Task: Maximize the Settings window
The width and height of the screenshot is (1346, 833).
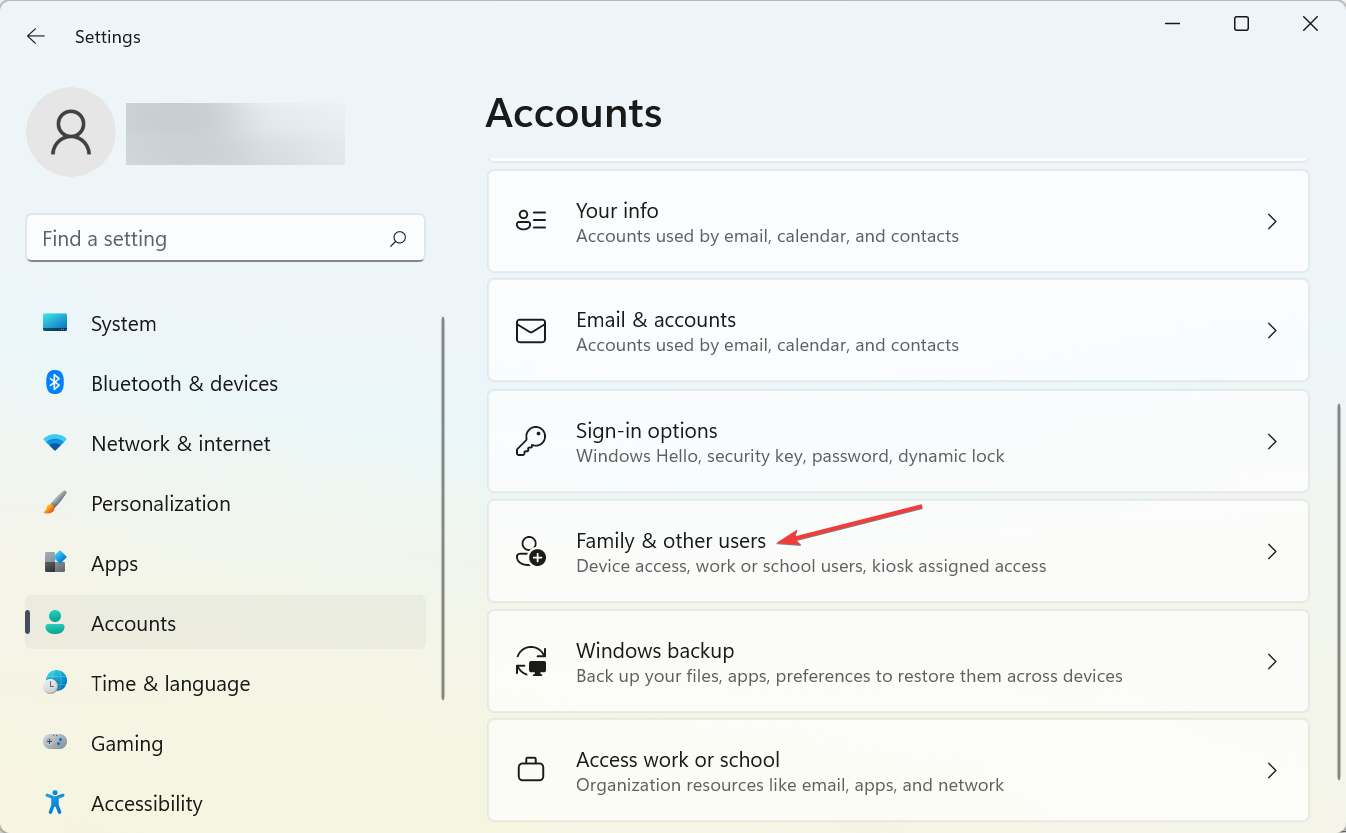Action: (1241, 24)
